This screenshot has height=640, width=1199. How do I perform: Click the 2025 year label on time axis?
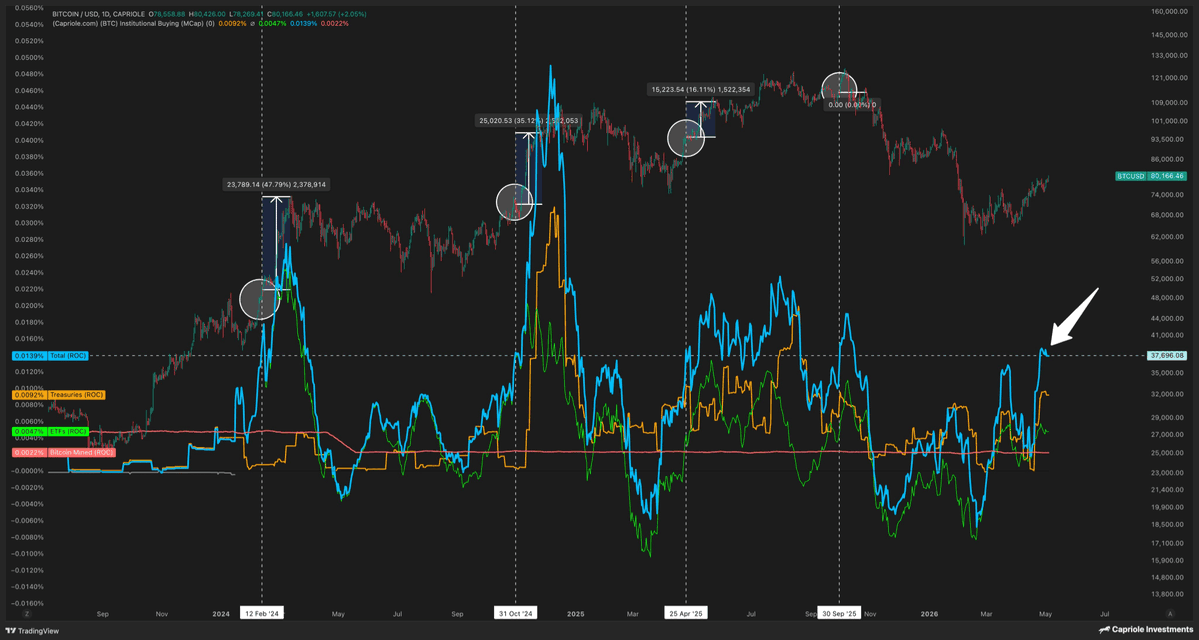pyautogui.click(x=576, y=614)
